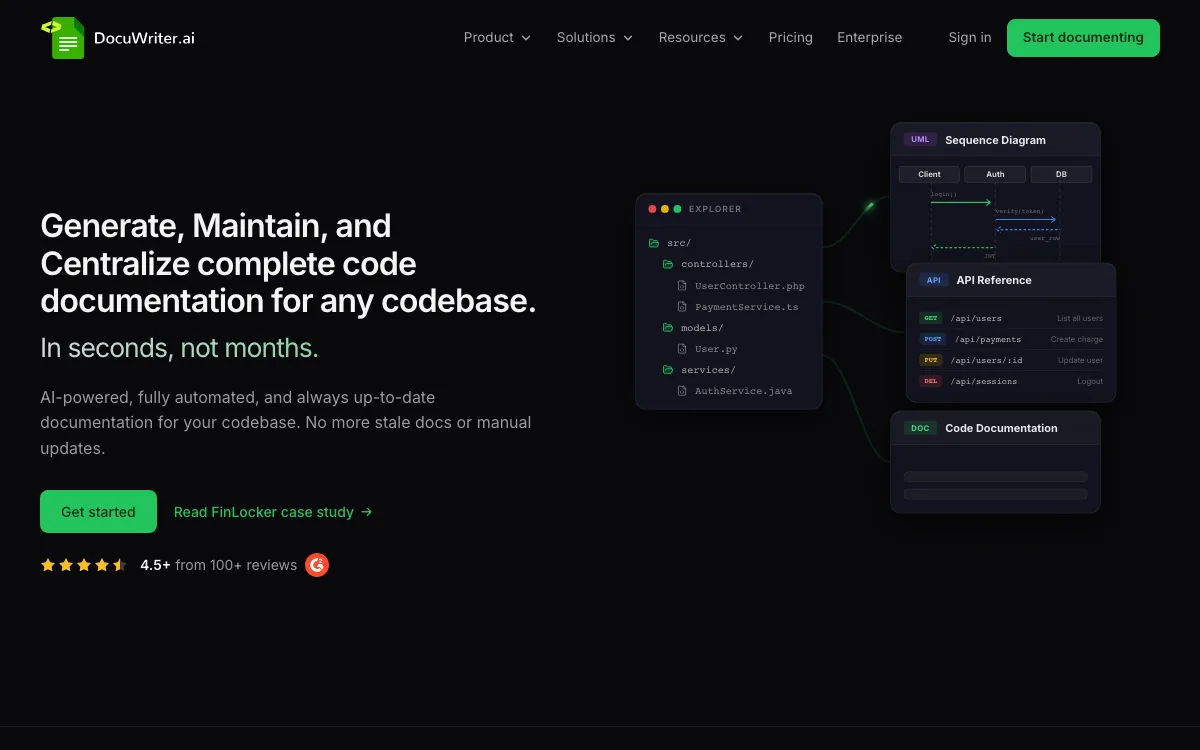Select the /api/sessions endpoint
The image size is (1200, 750).
(984, 381)
